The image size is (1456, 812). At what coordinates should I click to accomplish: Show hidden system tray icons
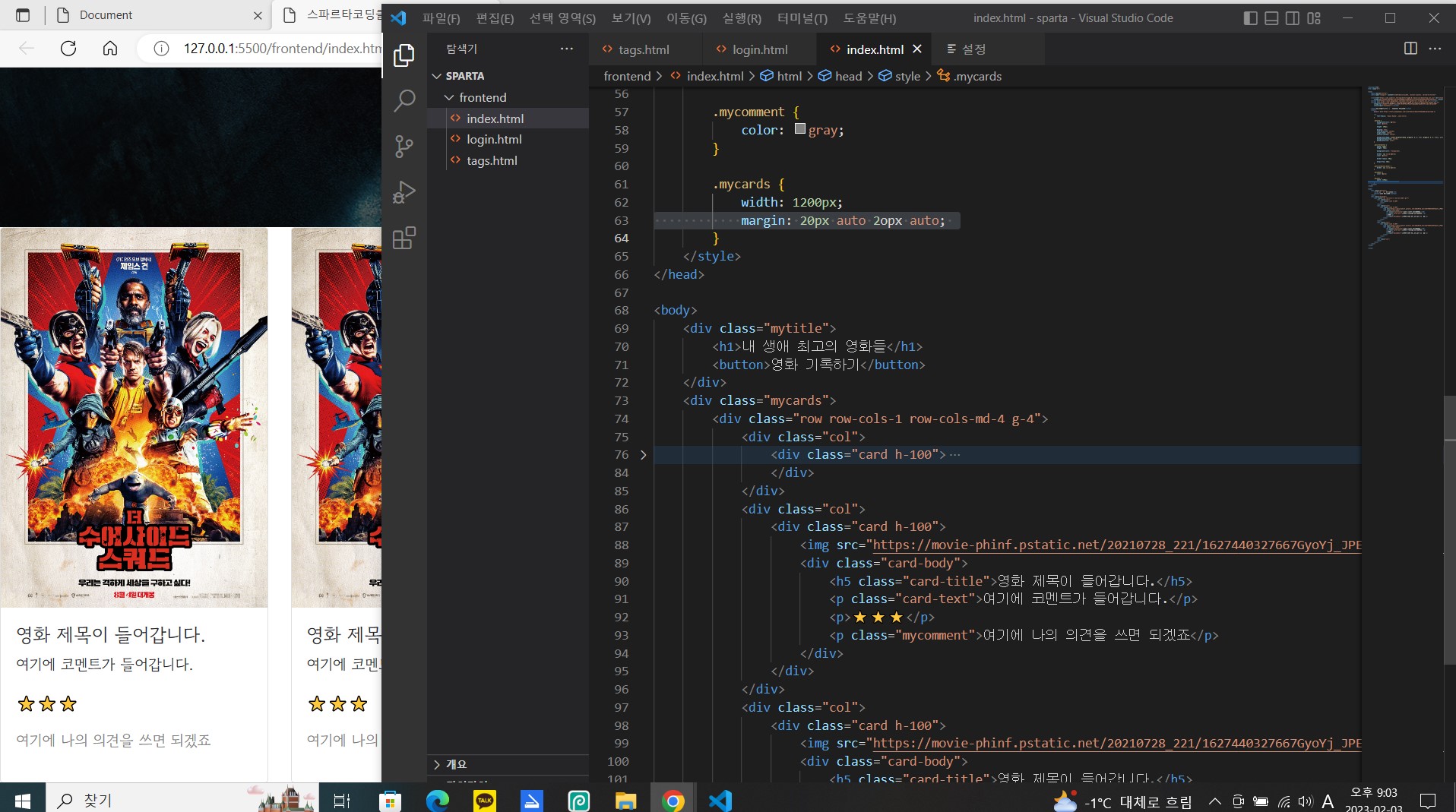coord(1214,801)
